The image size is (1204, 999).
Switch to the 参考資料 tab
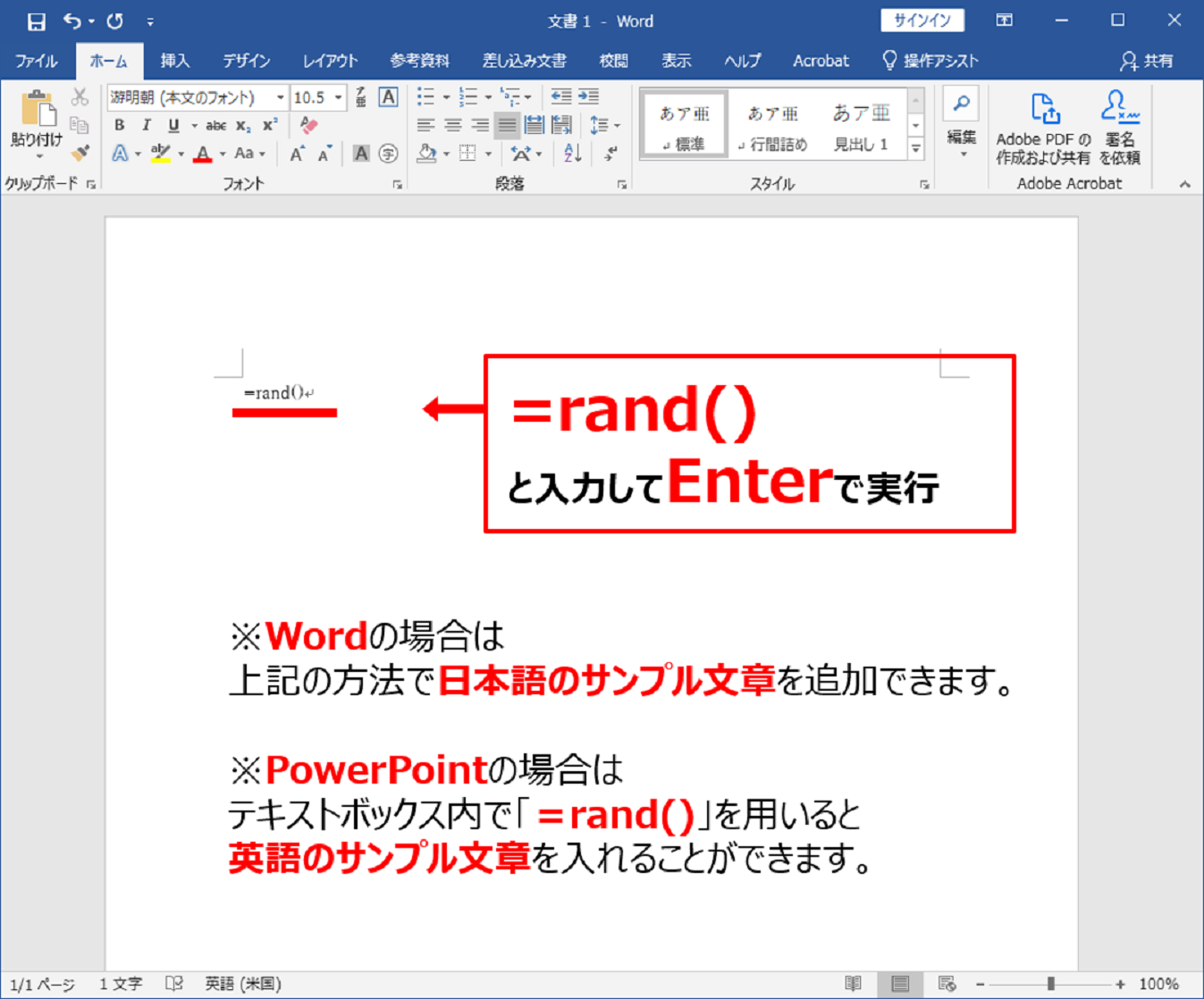(419, 61)
